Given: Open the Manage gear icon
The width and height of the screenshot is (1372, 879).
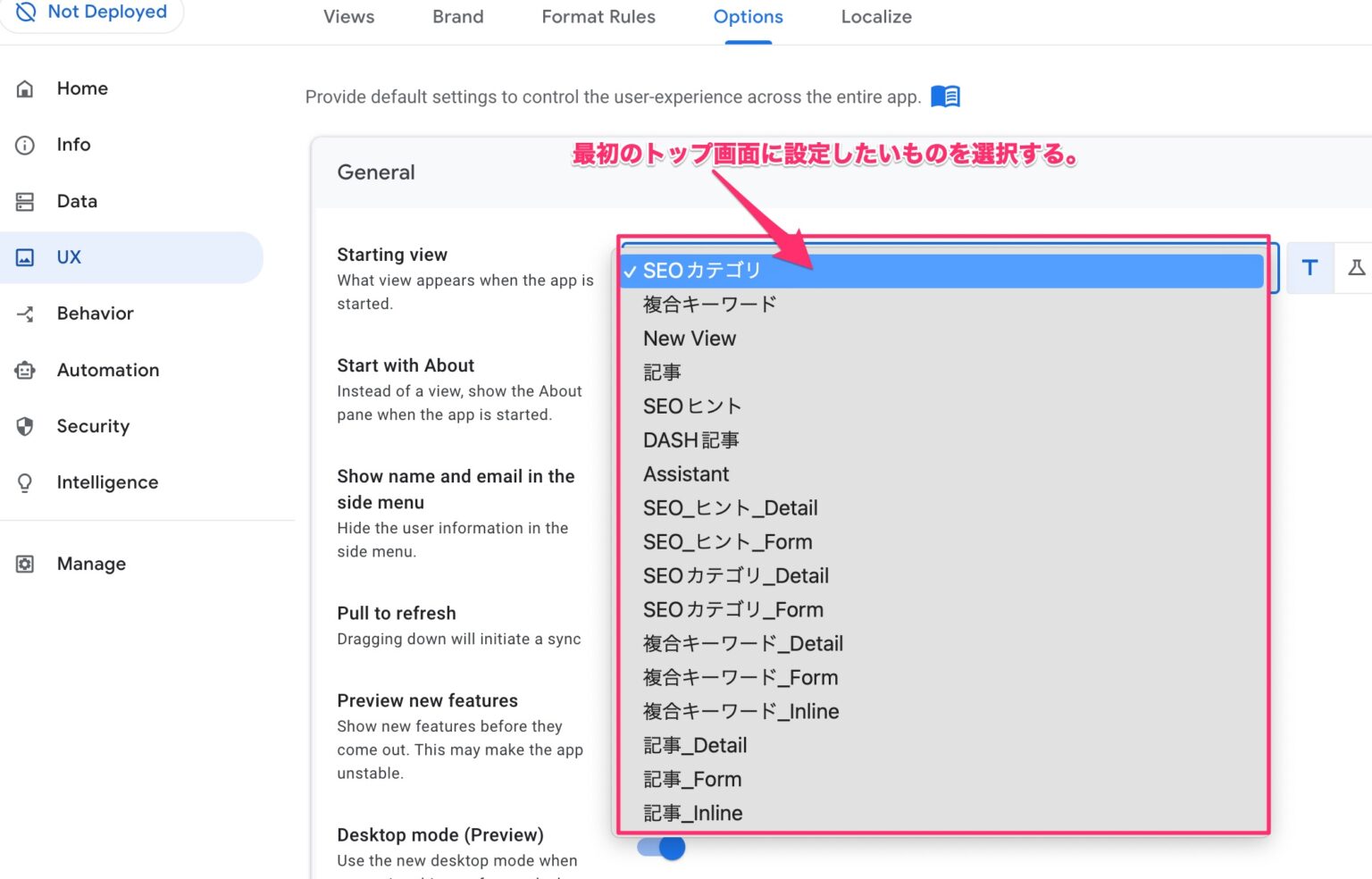Looking at the screenshot, I should tap(24, 564).
